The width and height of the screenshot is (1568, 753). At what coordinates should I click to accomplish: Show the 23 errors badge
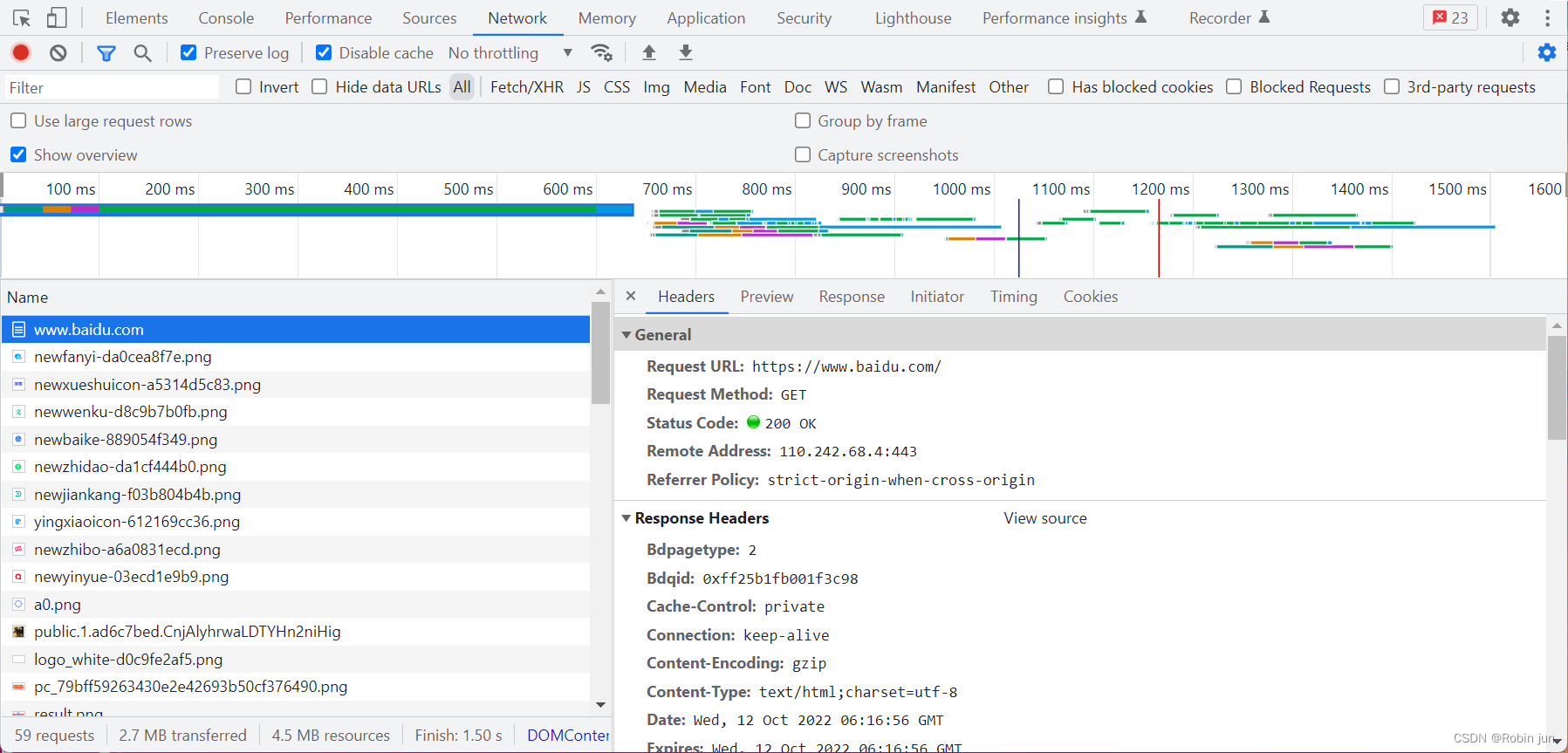[1450, 17]
